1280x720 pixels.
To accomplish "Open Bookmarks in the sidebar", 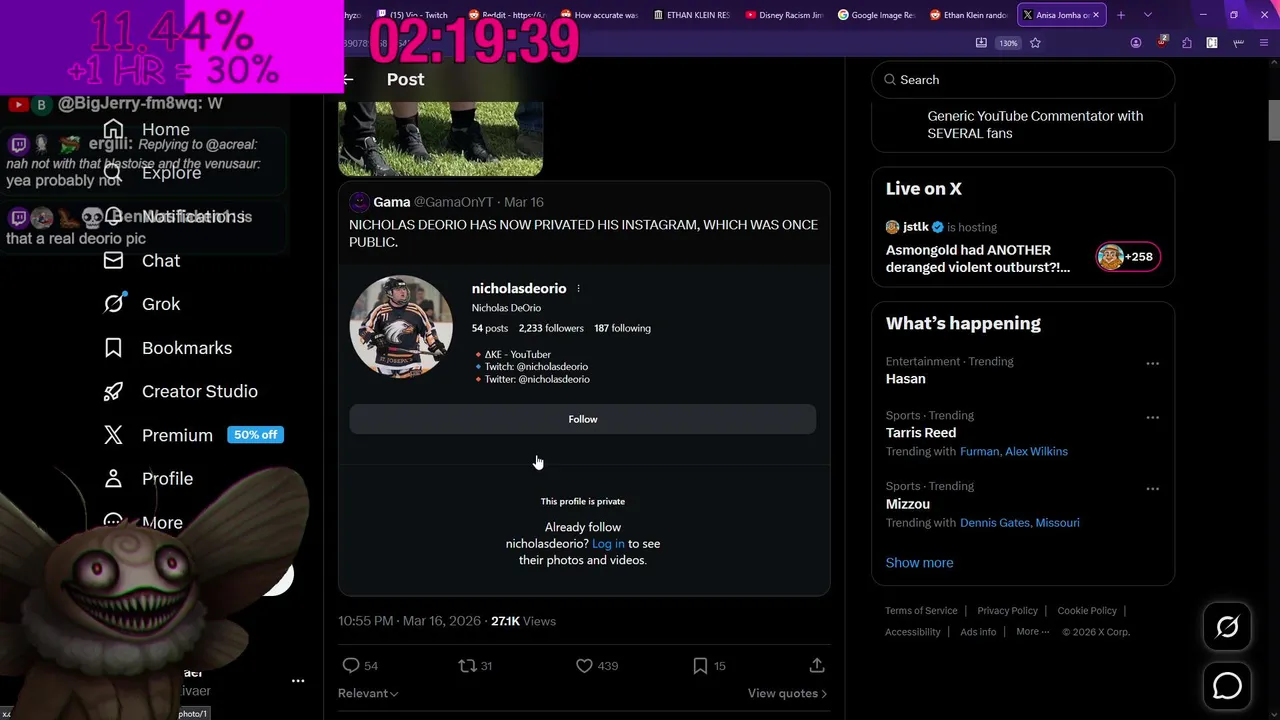I will (x=168, y=348).
